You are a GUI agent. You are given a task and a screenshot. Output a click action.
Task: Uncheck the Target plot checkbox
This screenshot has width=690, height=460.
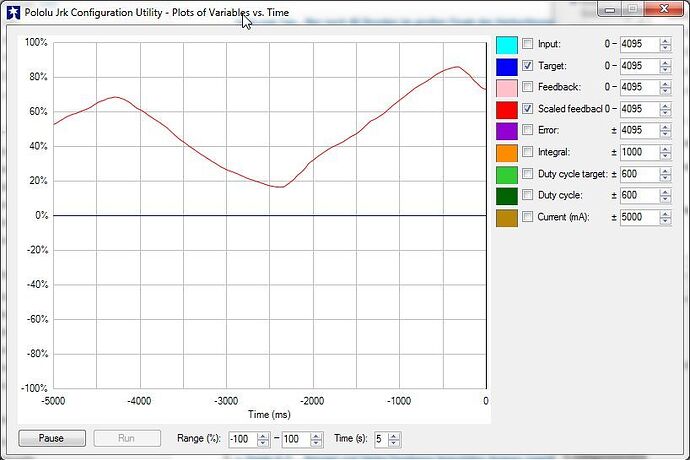point(527,66)
